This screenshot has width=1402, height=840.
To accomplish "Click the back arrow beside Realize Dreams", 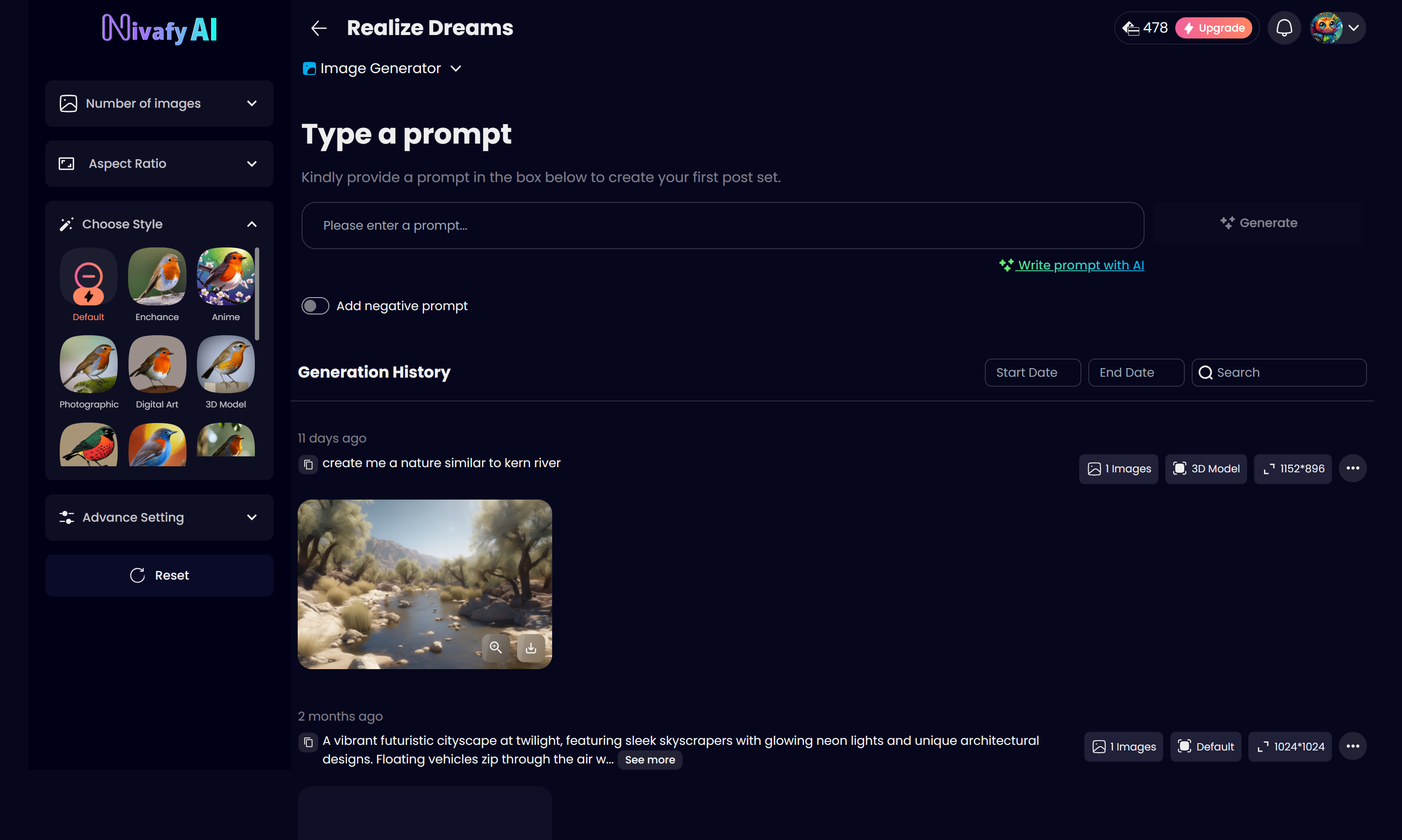I will 319,28.
